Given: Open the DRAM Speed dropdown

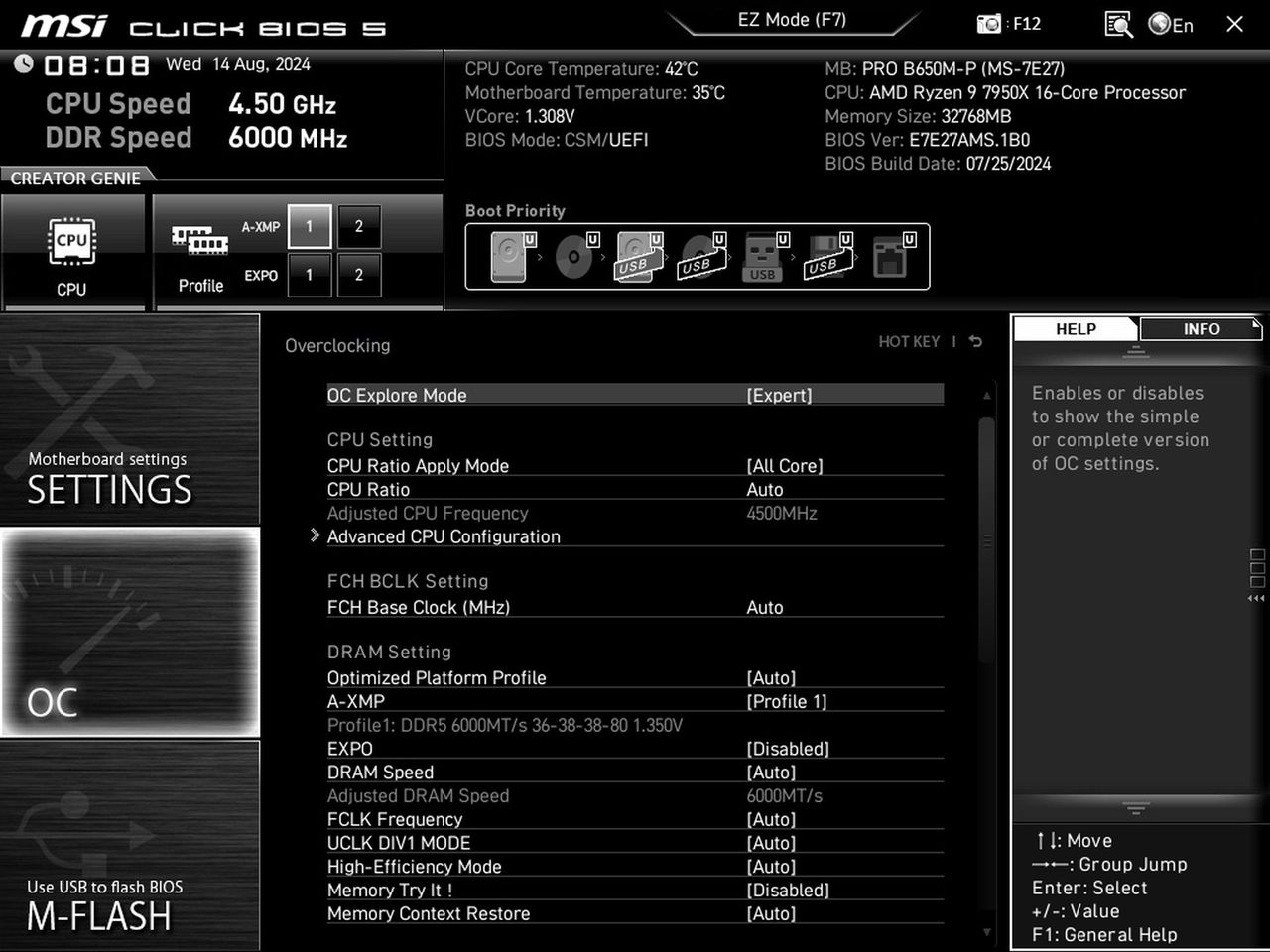Looking at the screenshot, I should point(635,773).
